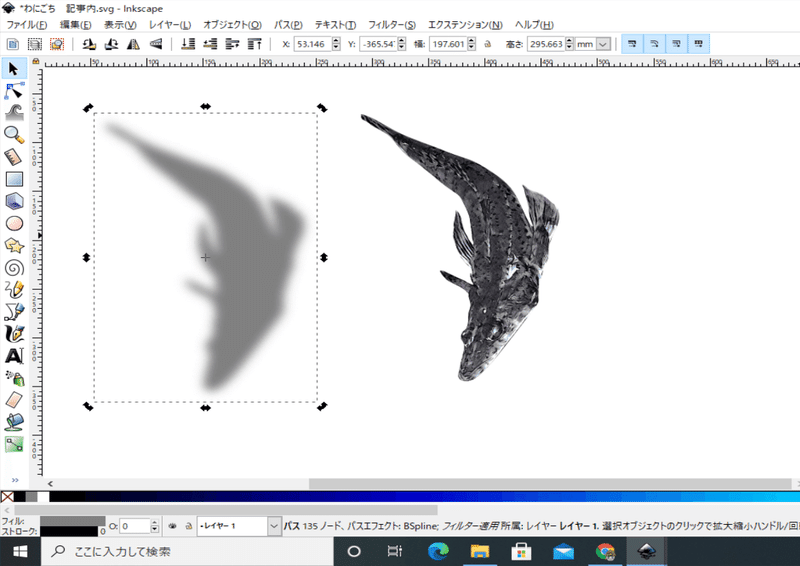Click the horizontal canvas scrollbar
800x566 pixels.
(x=550, y=483)
